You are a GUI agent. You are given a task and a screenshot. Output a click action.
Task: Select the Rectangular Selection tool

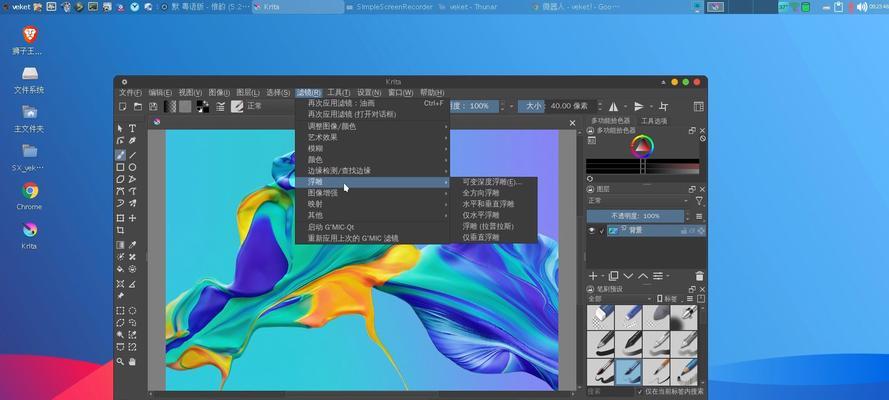pyautogui.click(x=120, y=310)
